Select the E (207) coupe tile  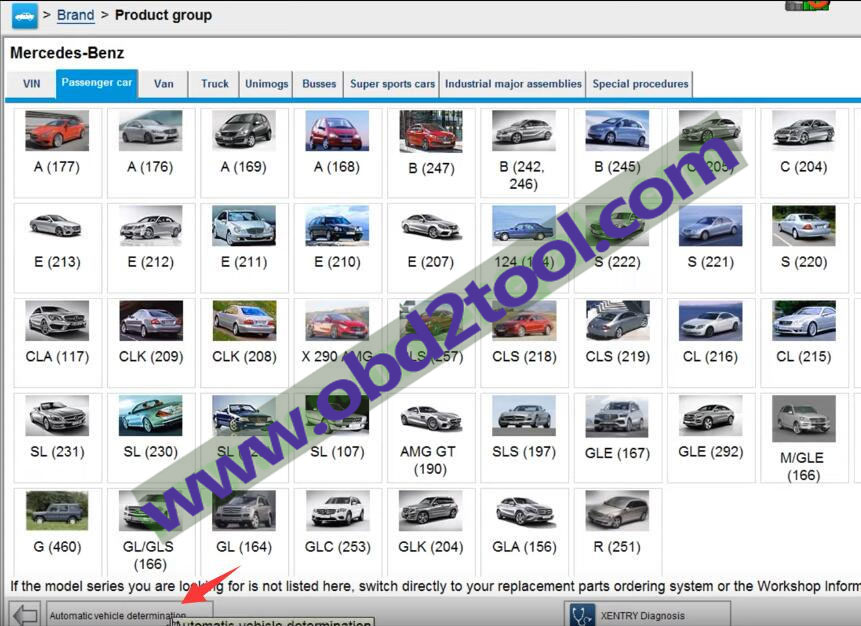click(x=431, y=248)
